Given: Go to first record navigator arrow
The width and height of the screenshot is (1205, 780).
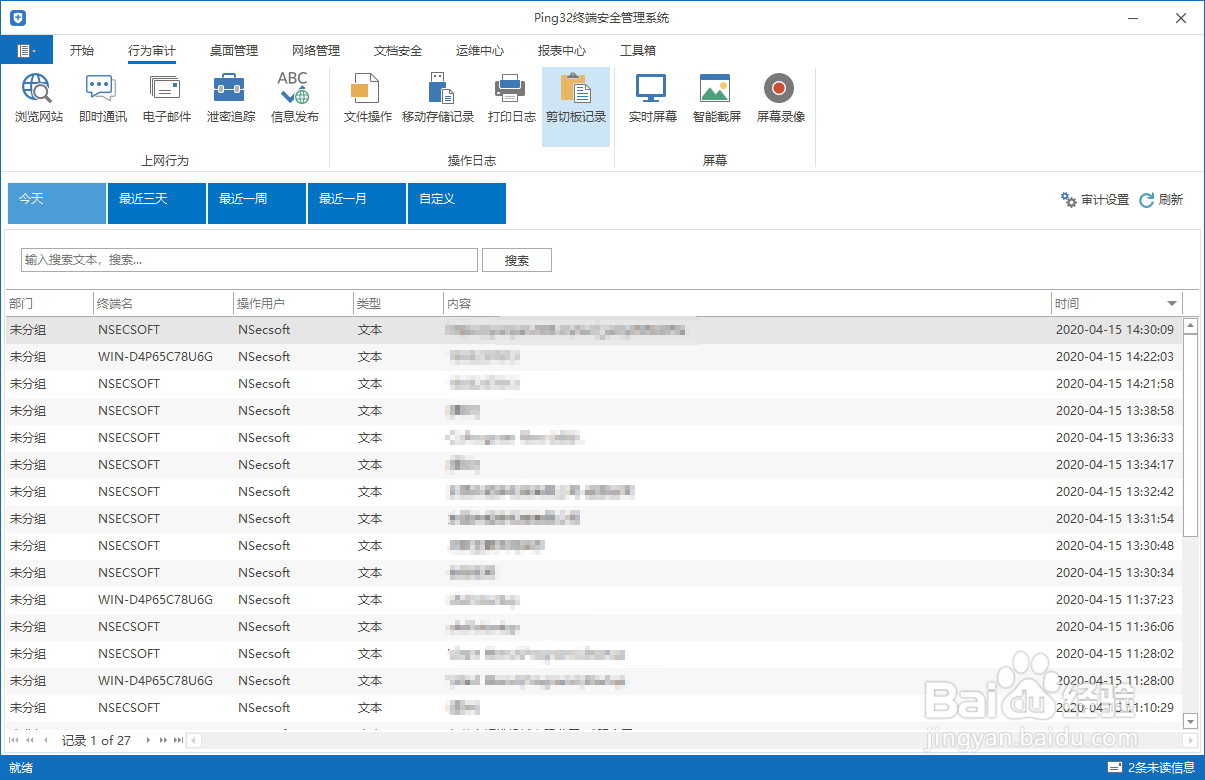Looking at the screenshot, I should click(15, 740).
